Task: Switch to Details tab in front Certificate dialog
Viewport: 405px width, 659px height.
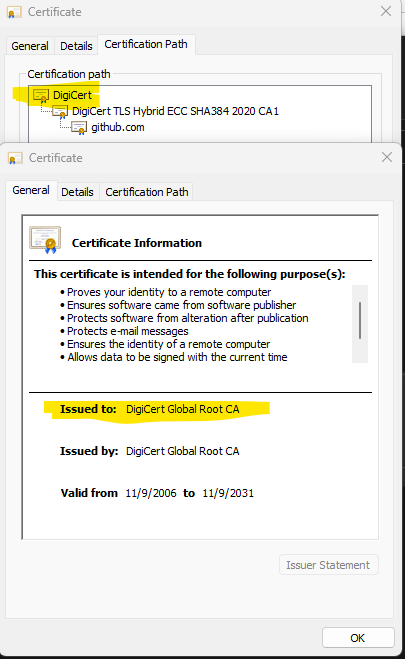Action: click(77, 192)
